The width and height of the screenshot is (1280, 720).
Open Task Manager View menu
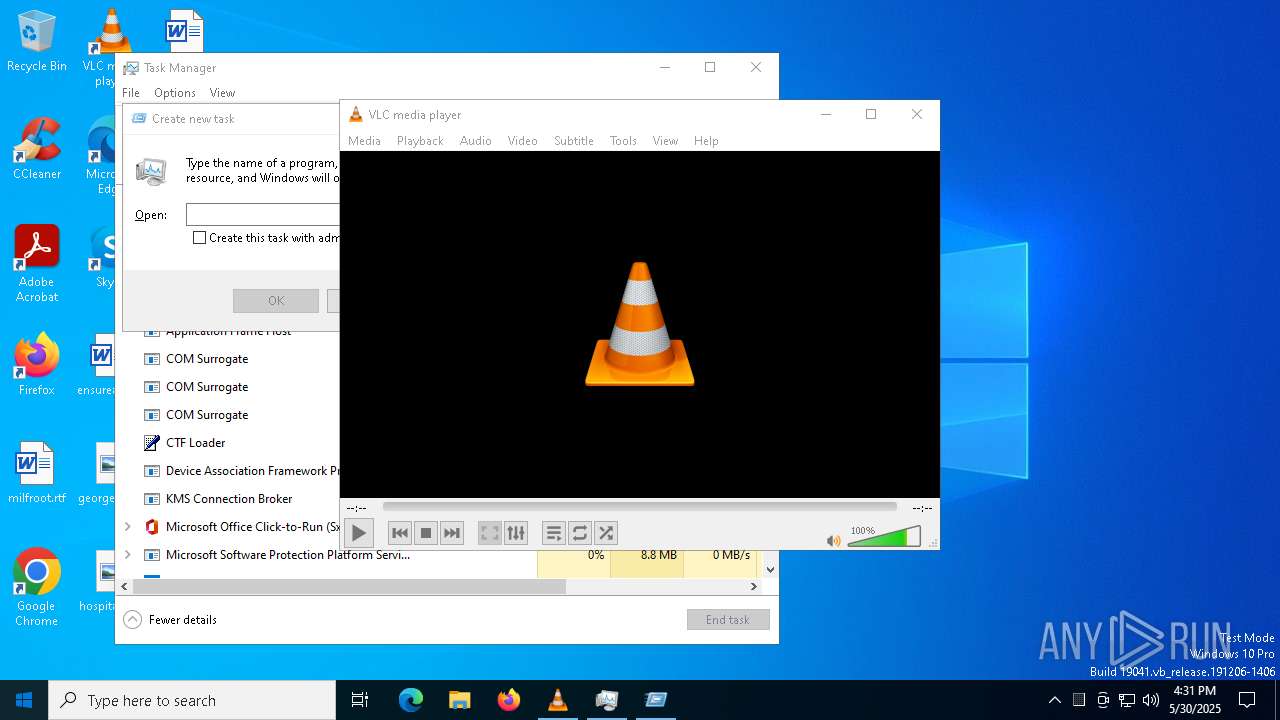[x=222, y=93]
